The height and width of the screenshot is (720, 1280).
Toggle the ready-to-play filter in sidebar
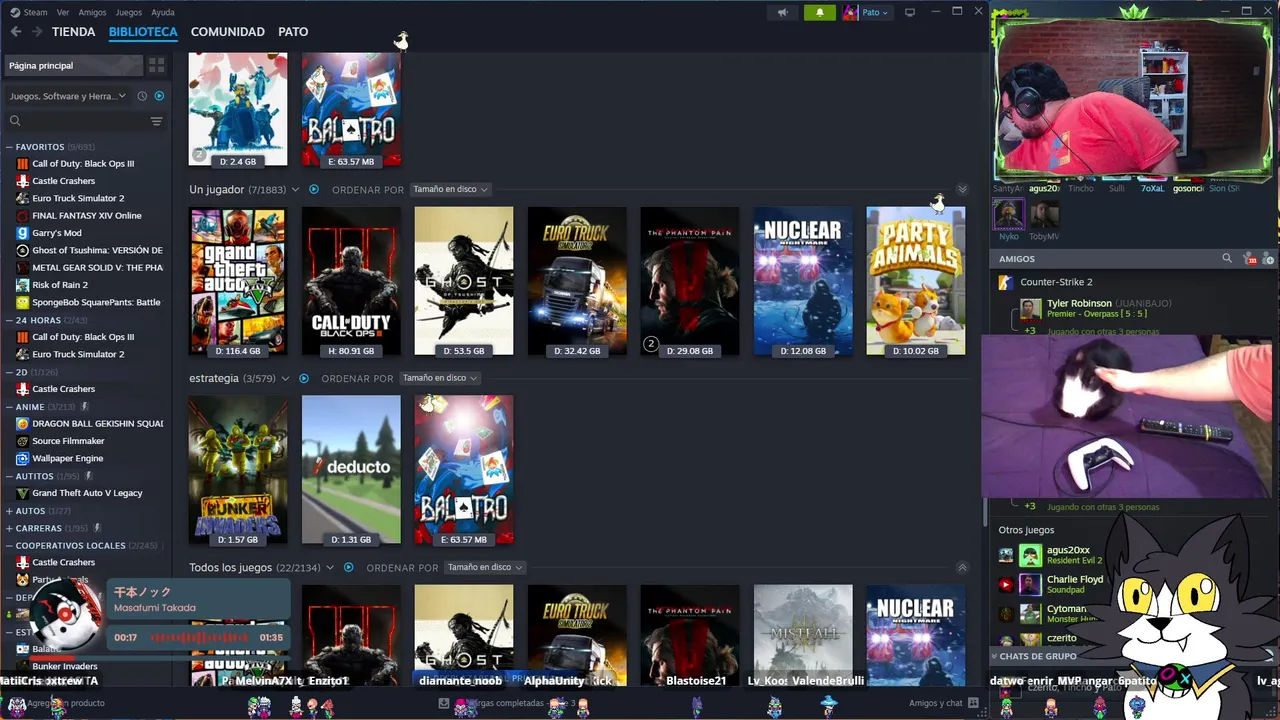click(159, 96)
